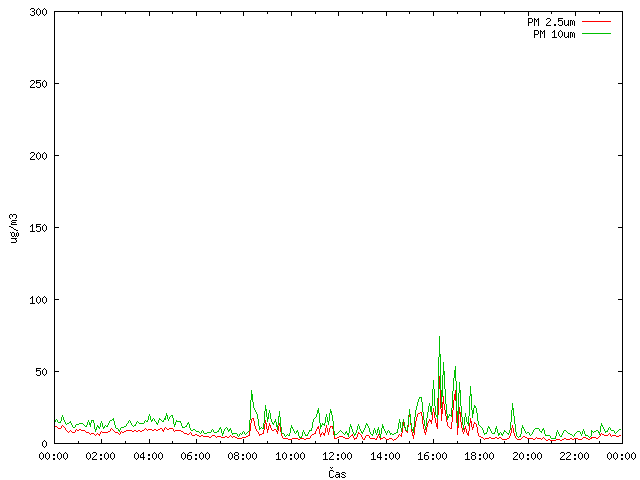The image size is (640, 480).
Task: Click the 18:00 time label
Action: (x=479, y=456)
